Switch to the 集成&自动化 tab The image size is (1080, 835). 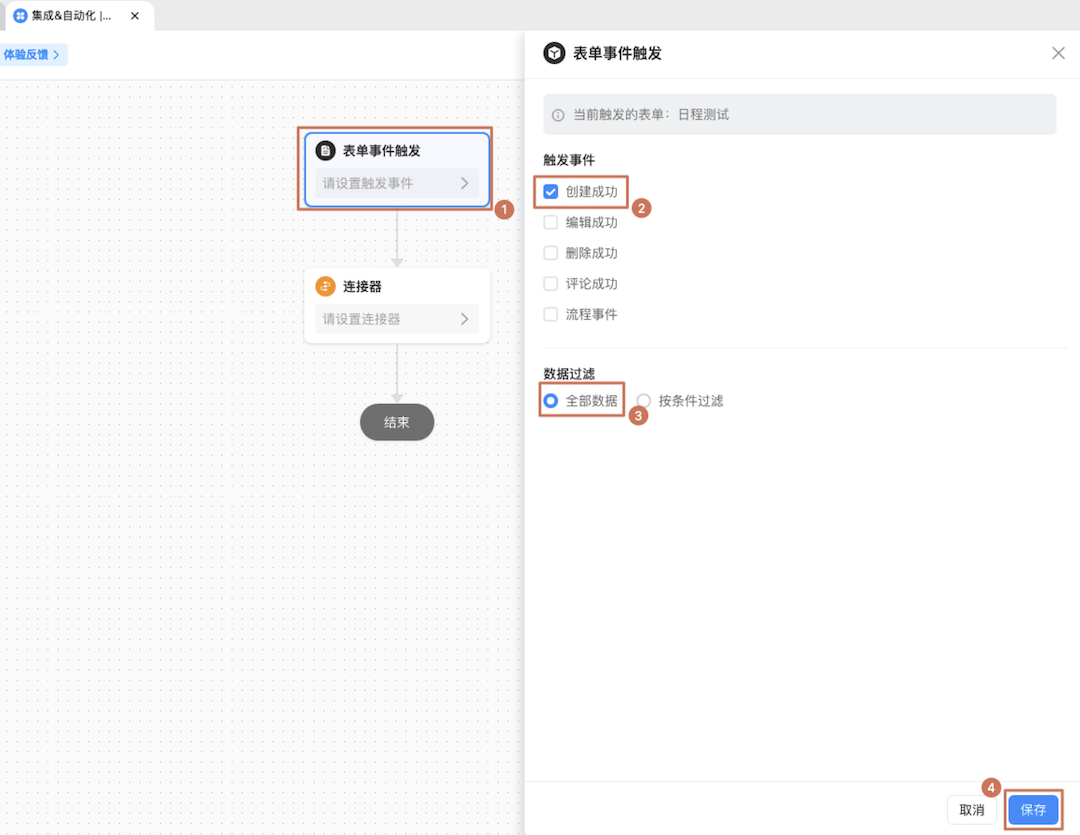pyautogui.click(x=80, y=15)
